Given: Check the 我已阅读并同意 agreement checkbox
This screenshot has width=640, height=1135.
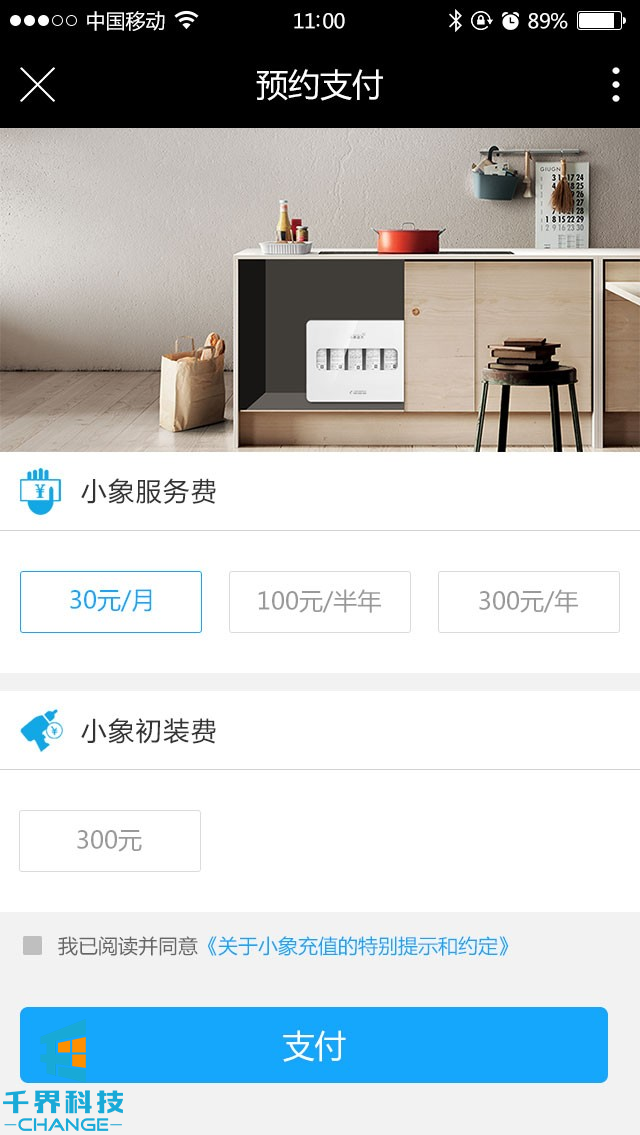Looking at the screenshot, I should click(33, 945).
